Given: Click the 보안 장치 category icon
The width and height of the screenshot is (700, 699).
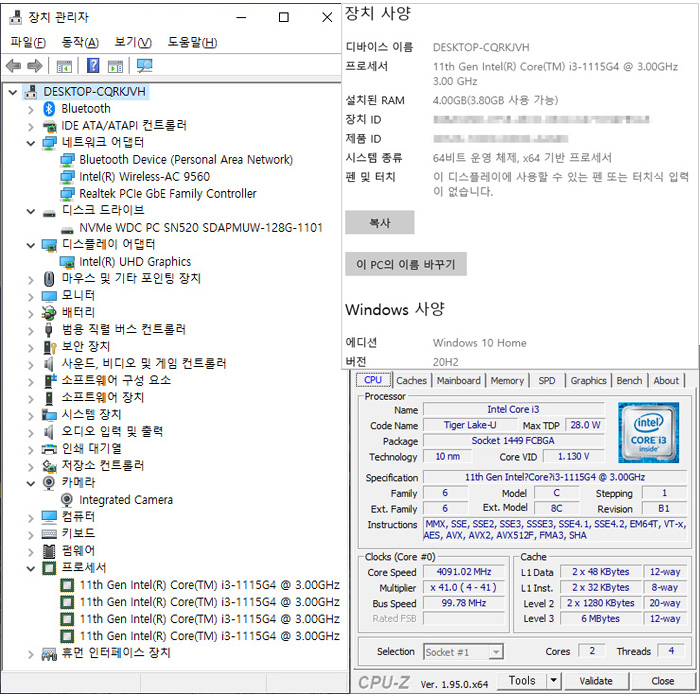Looking at the screenshot, I should click(x=49, y=347).
